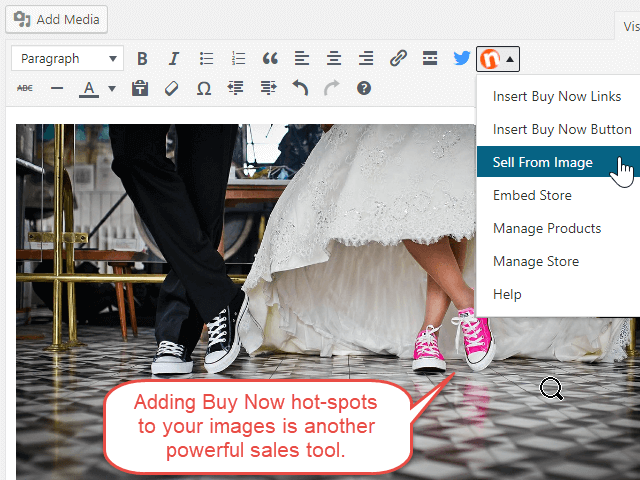Viewport: 640px width, 480px height.
Task: Undo the last action
Action: click(x=300, y=88)
